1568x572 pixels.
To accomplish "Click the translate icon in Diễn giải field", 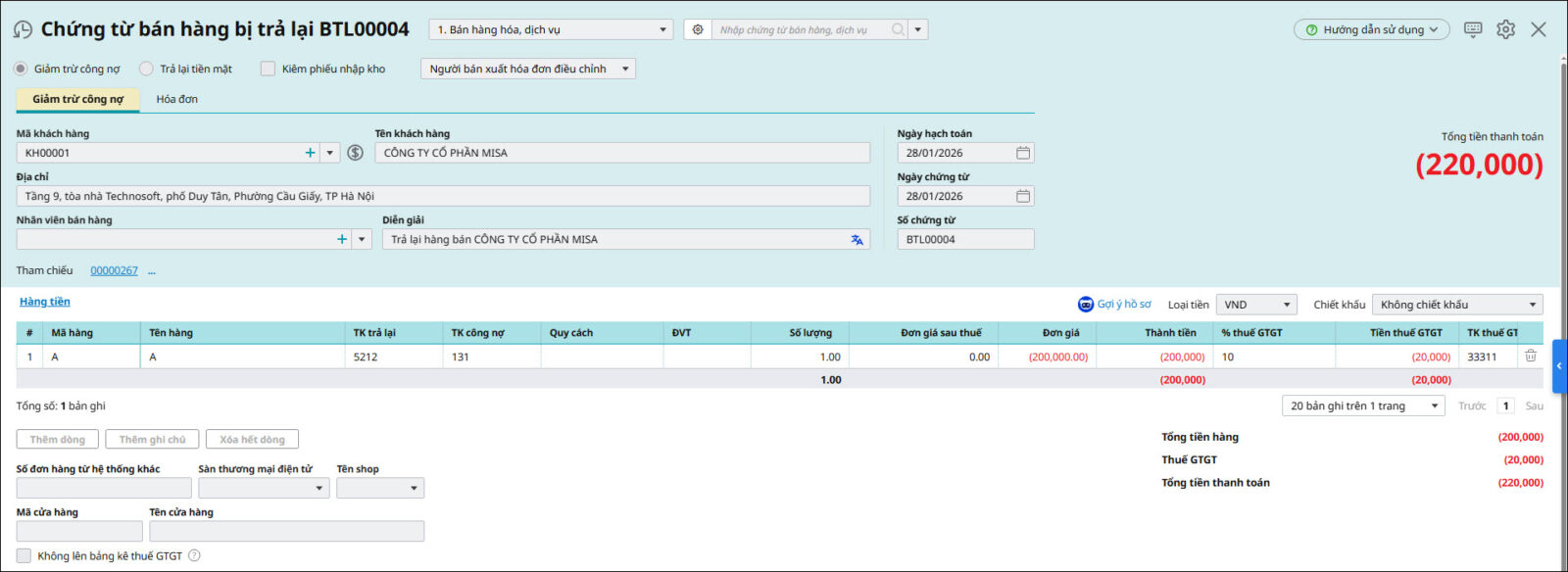I will click(x=857, y=239).
